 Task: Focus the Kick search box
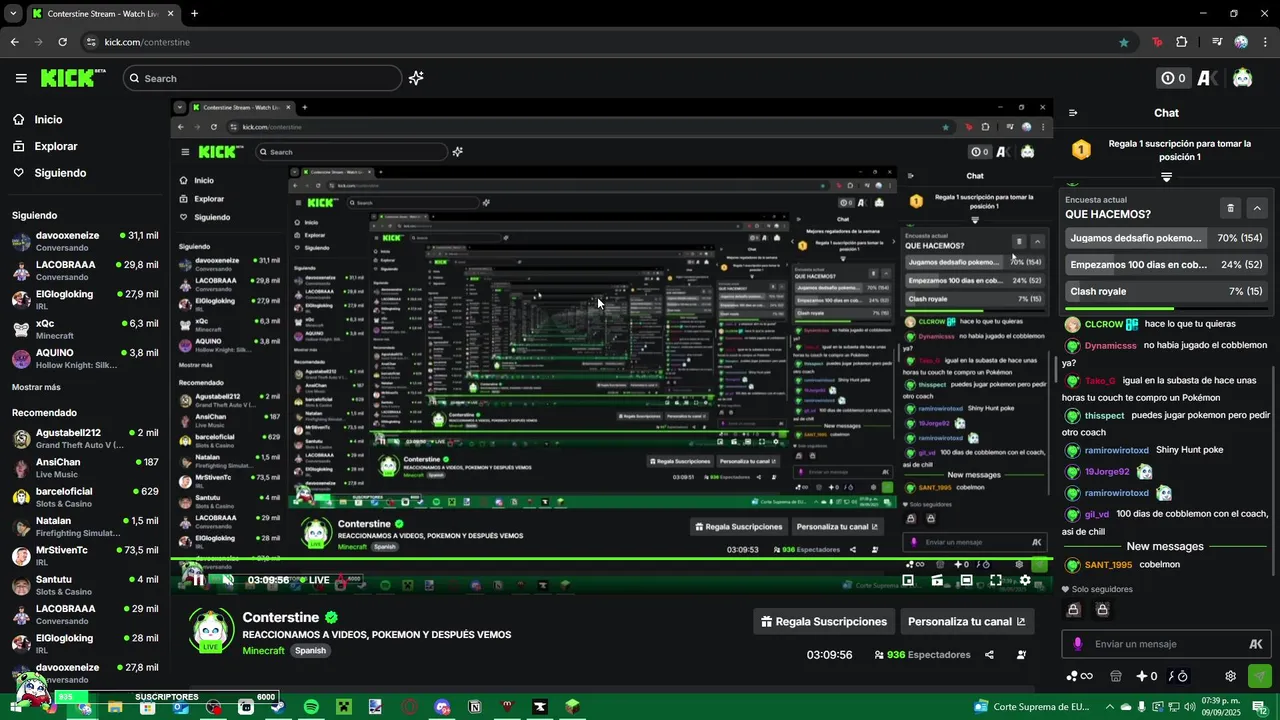(x=263, y=78)
